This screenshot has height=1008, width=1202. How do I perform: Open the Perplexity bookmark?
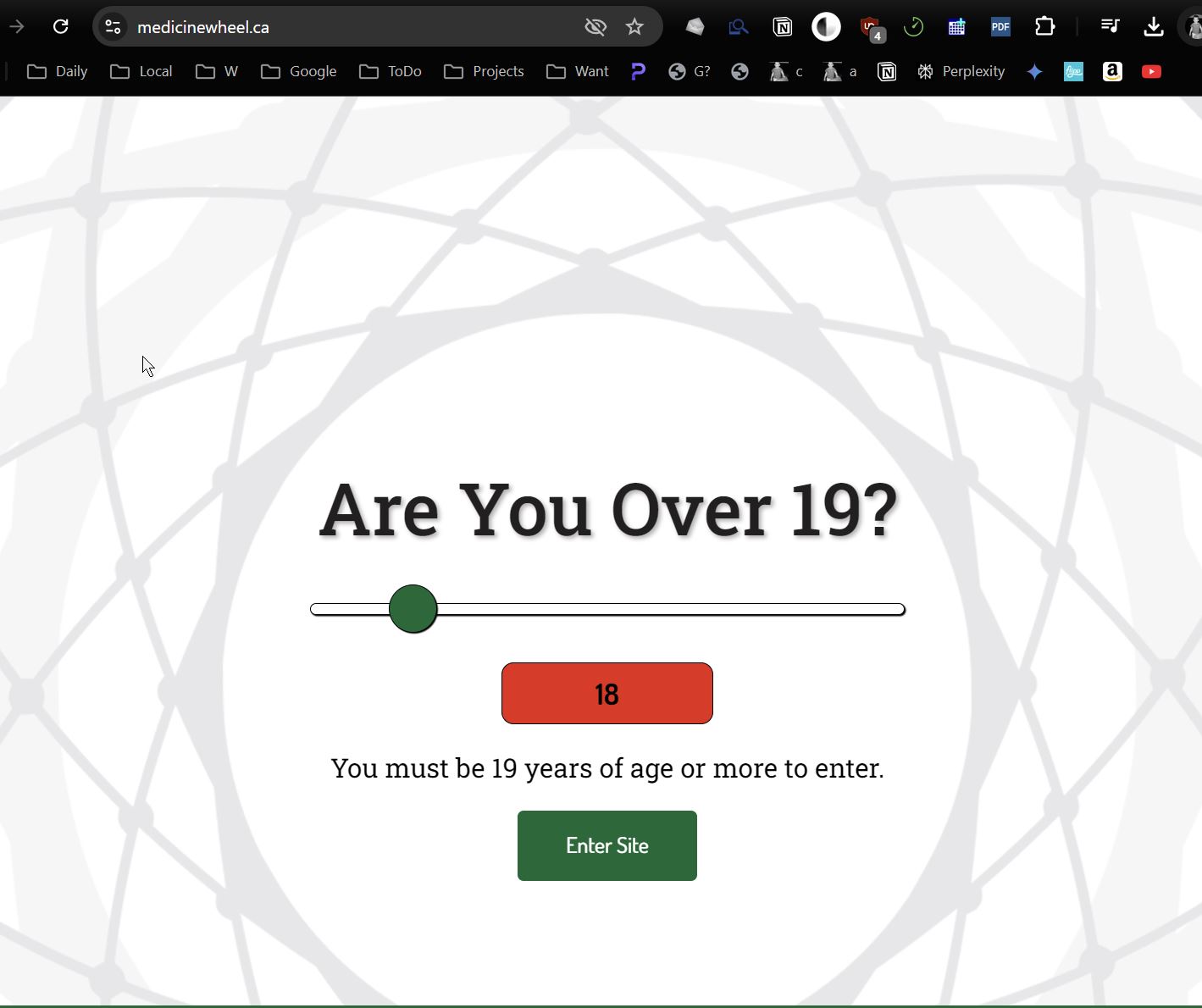[961, 72]
